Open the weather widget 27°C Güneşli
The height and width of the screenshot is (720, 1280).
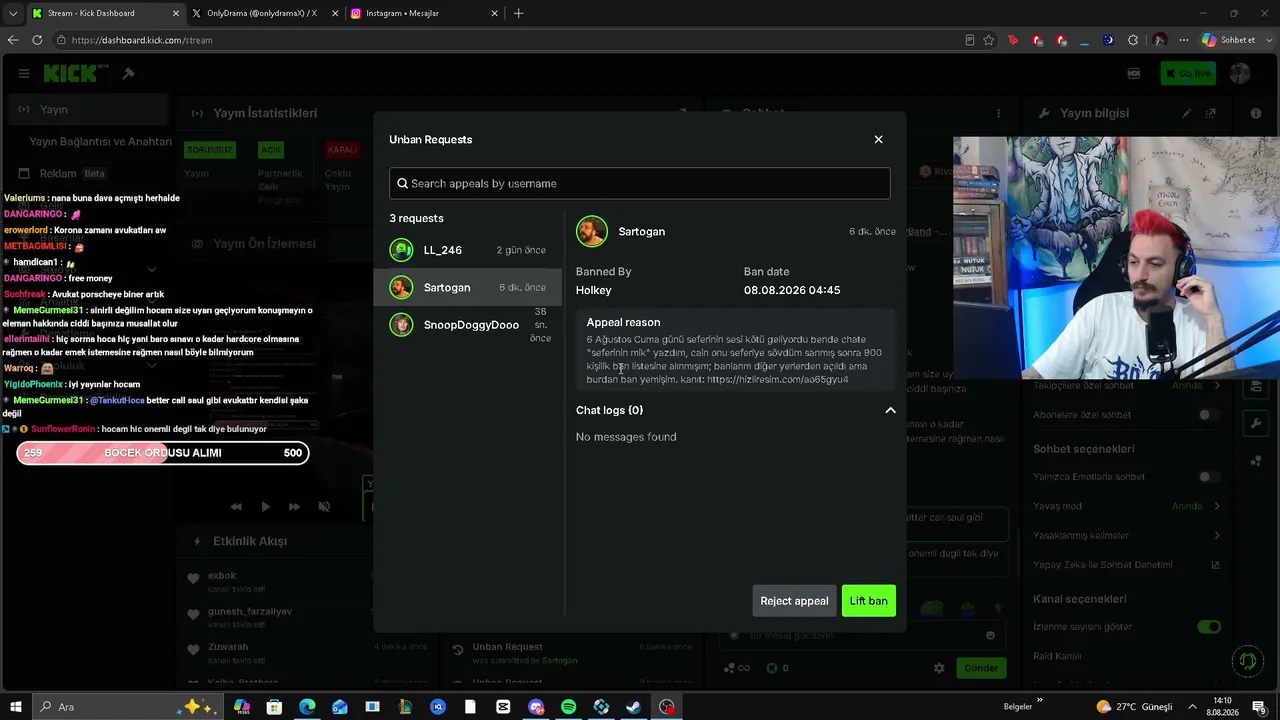pos(1134,707)
